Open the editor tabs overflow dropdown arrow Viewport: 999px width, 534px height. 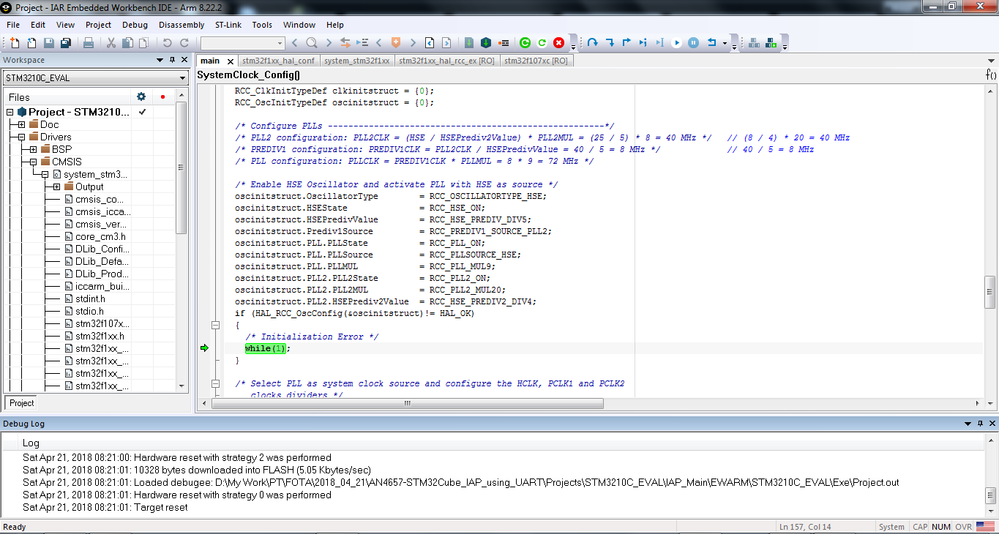point(991,61)
